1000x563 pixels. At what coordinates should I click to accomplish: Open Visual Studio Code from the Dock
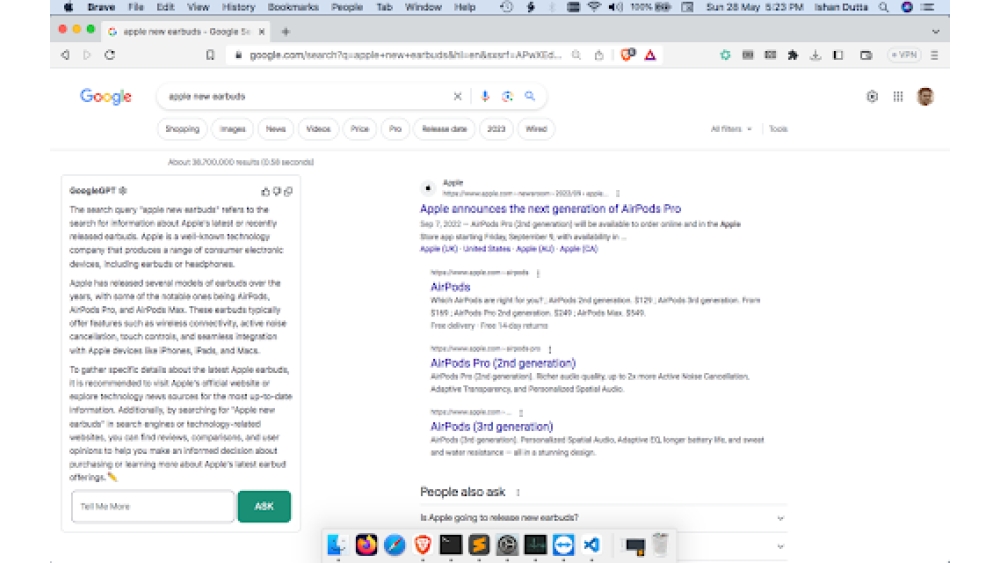click(x=591, y=545)
